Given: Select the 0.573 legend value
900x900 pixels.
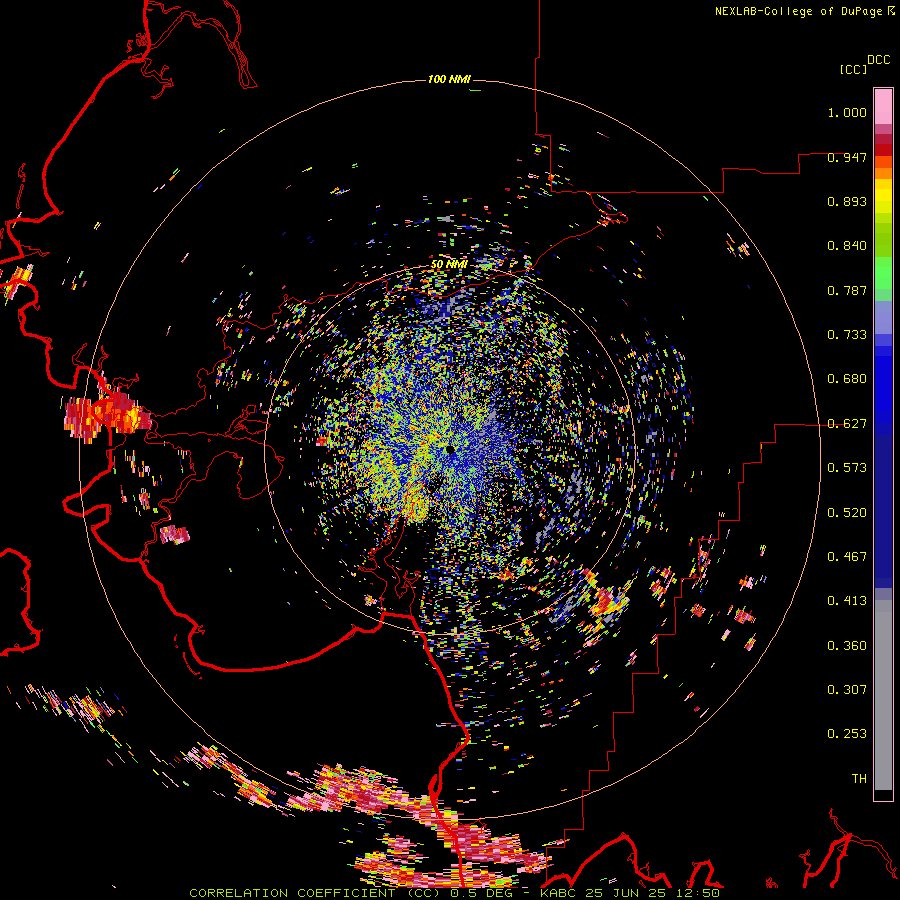Looking at the screenshot, I should point(847,468).
